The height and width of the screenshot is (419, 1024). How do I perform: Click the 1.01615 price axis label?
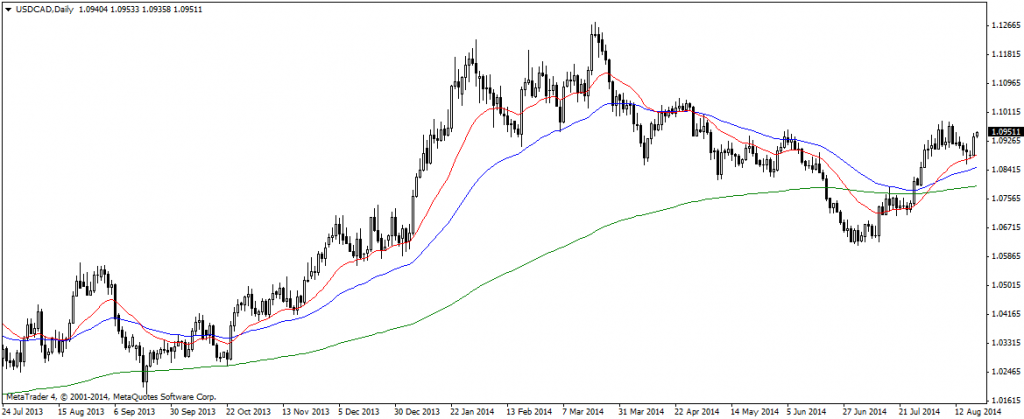1003,398
